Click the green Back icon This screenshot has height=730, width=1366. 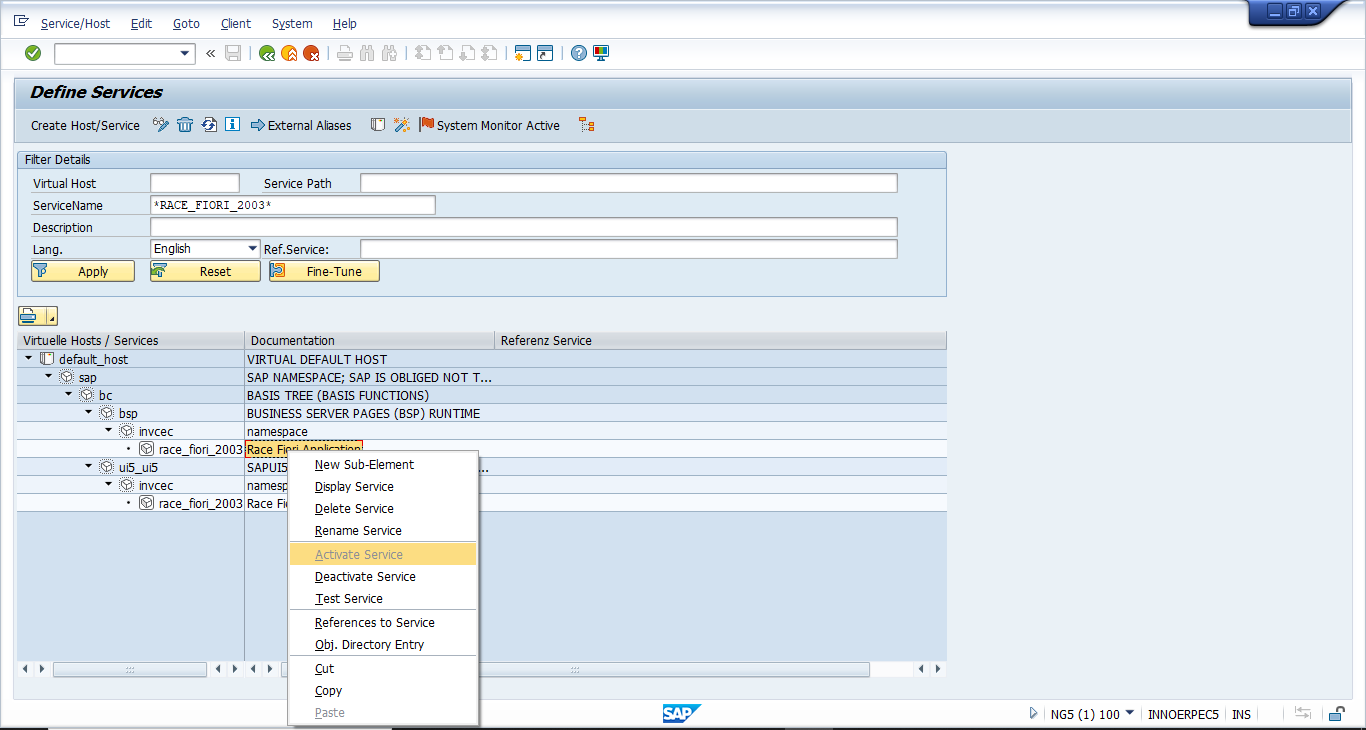pyautogui.click(x=266, y=54)
